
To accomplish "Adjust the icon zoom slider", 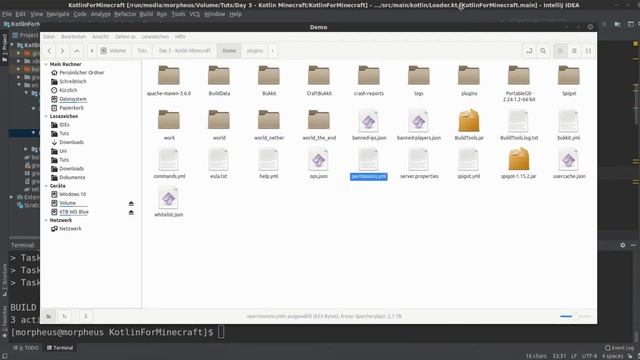I will pos(575,316).
